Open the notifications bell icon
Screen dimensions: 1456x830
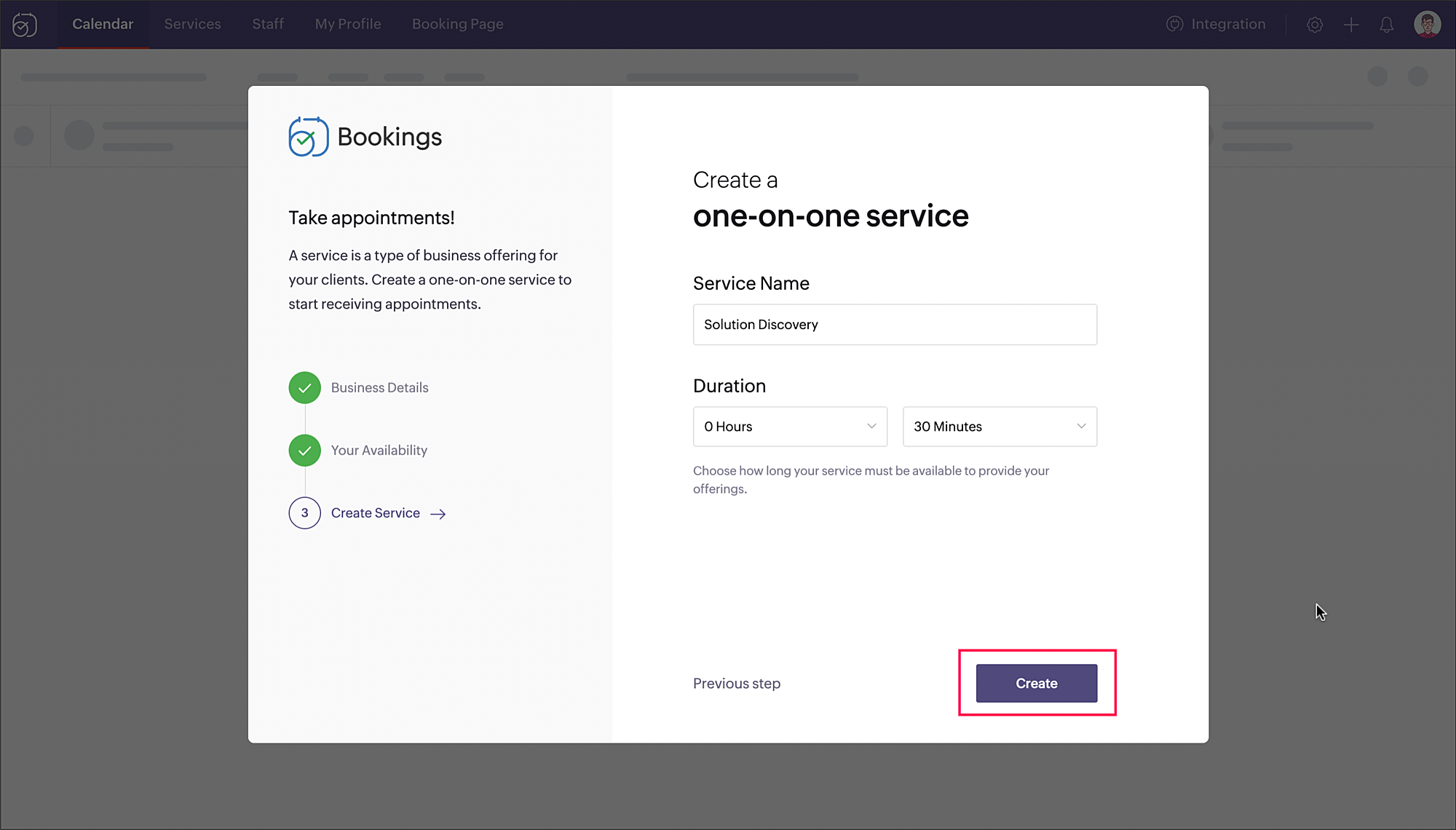tap(1387, 25)
